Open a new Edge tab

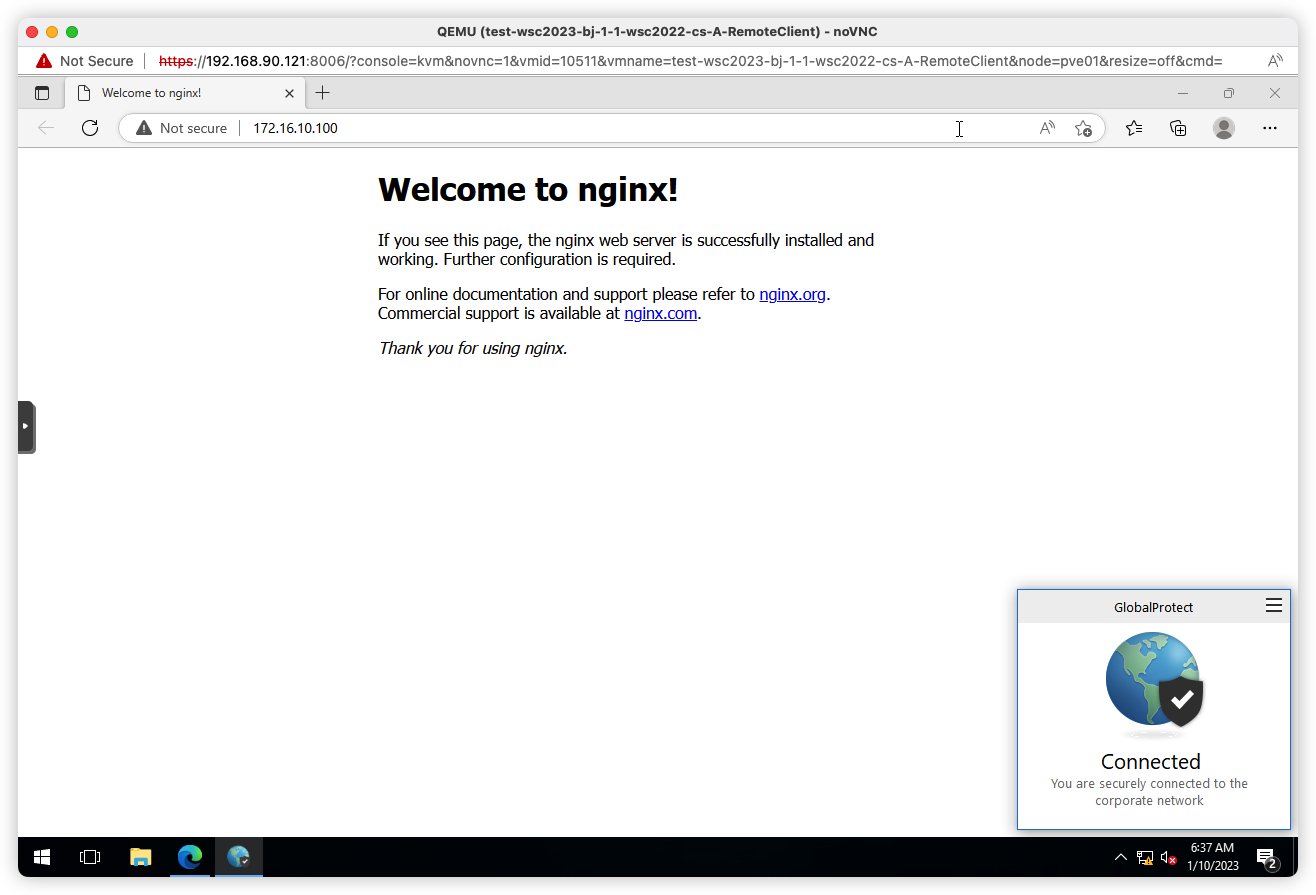(x=322, y=93)
